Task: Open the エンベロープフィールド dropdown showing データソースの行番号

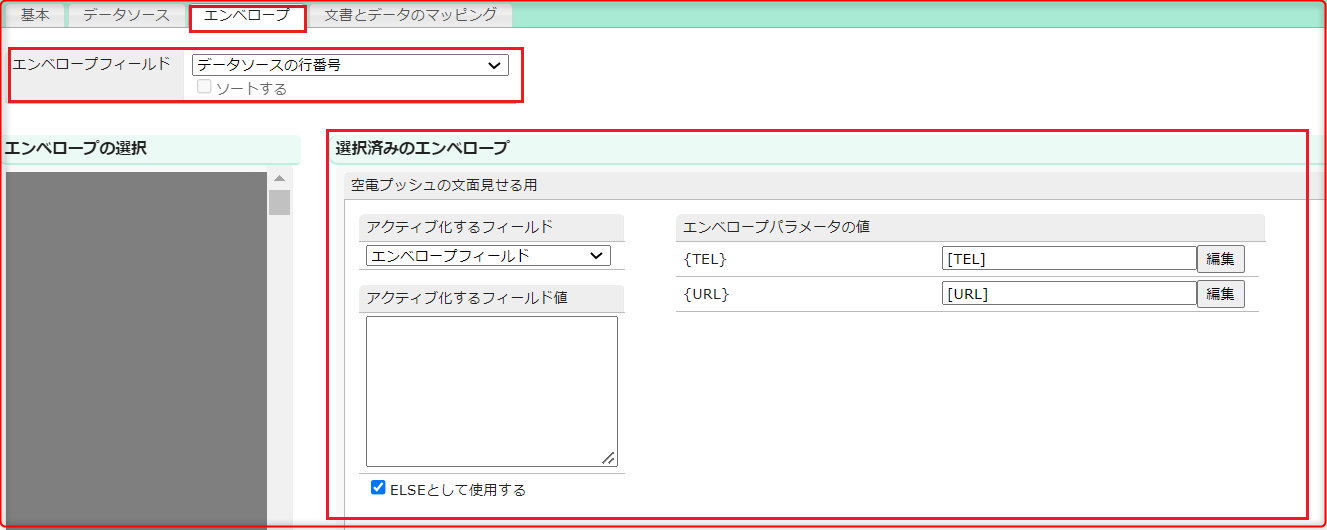Action: [x=350, y=65]
